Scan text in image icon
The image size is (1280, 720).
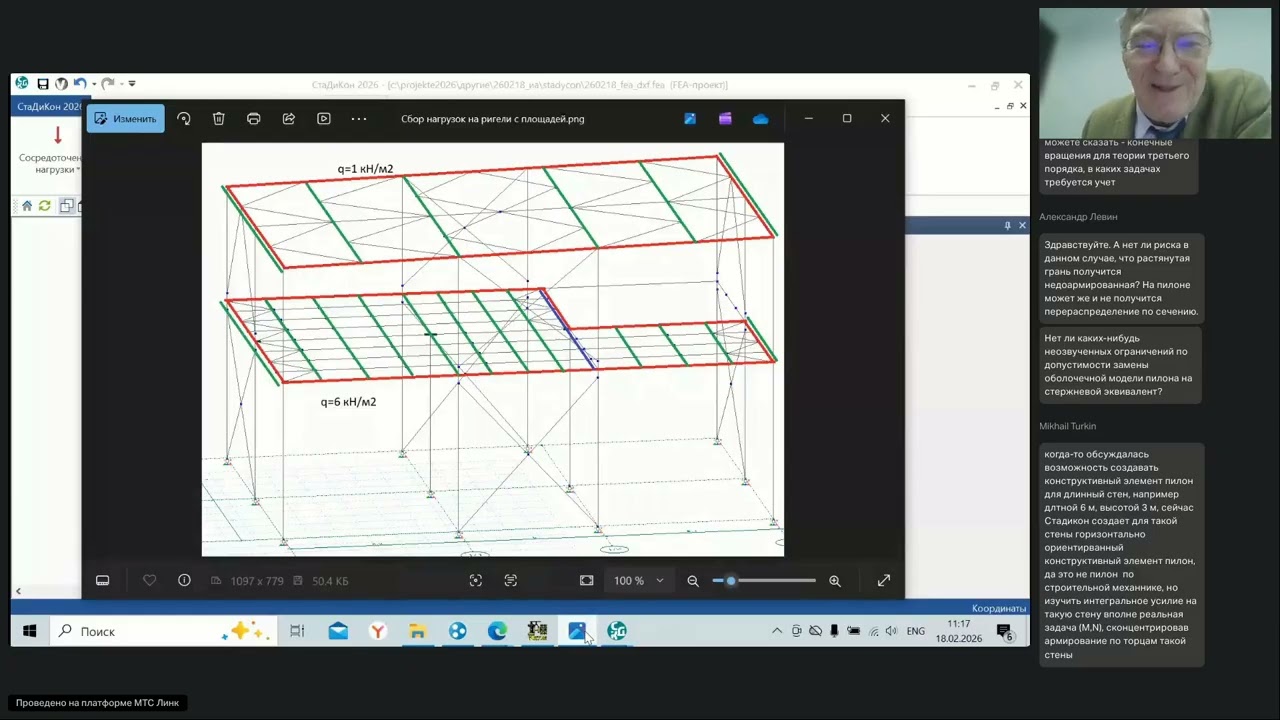pyautogui.click(x=511, y=580)
